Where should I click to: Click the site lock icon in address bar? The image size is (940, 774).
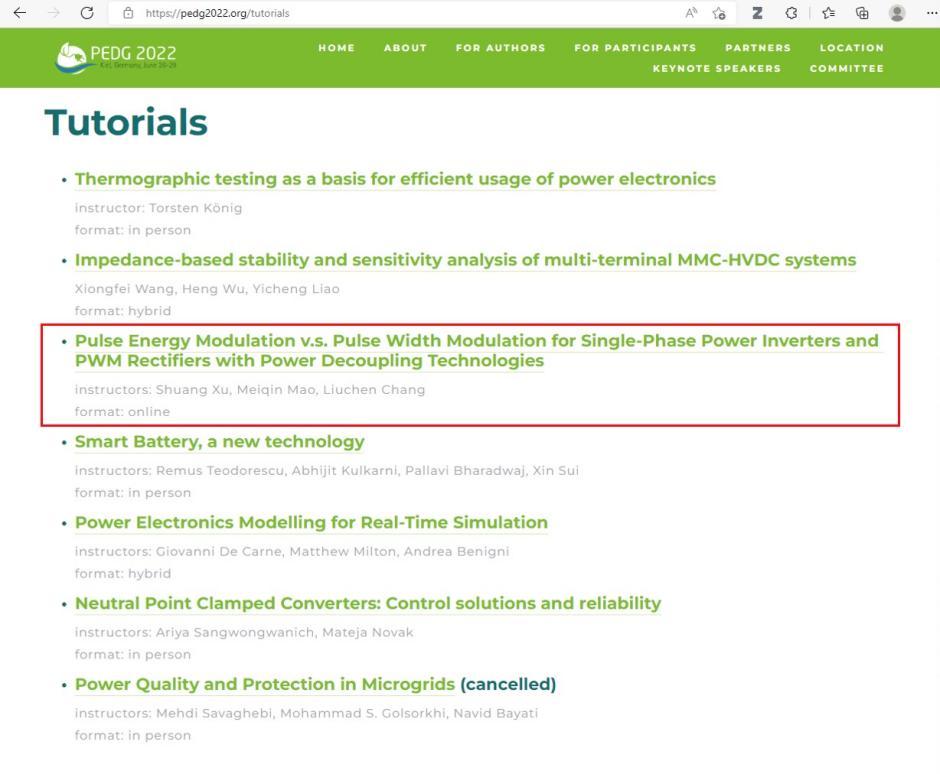[x=128, y=13]
